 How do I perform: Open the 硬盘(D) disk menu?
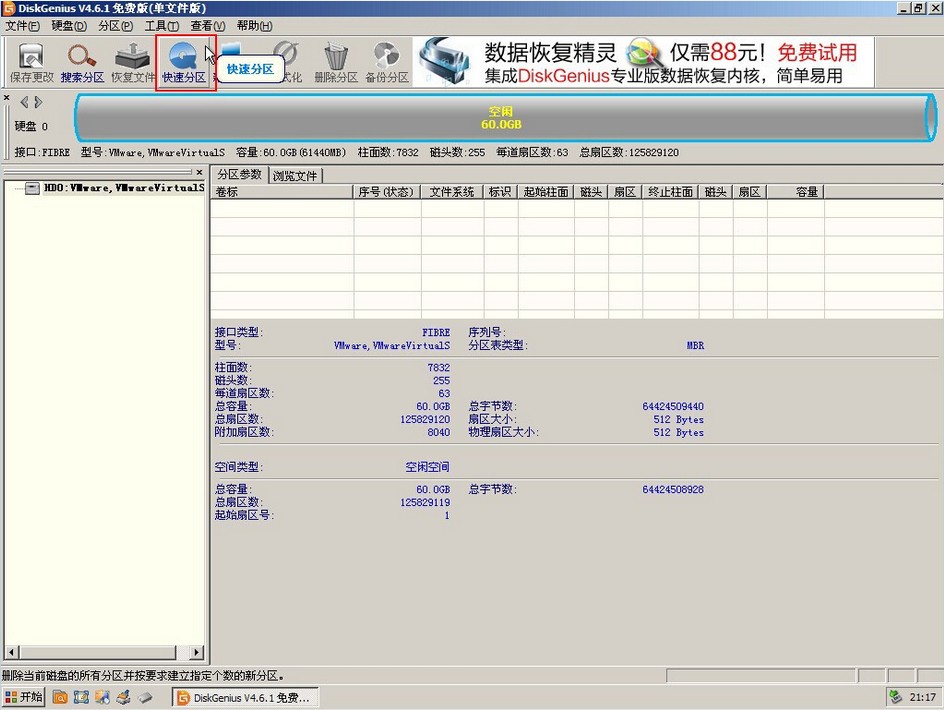point(66,26)
